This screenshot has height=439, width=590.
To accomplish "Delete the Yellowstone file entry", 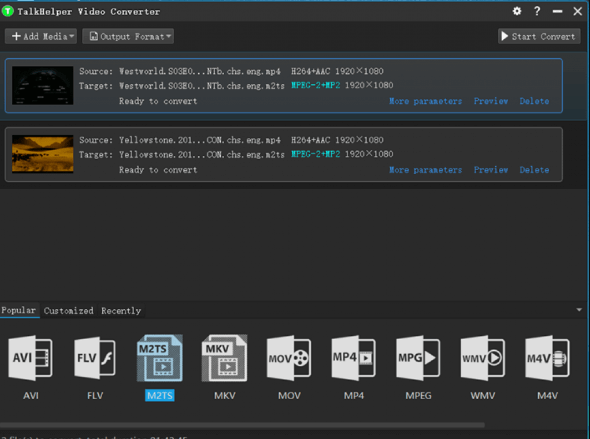I will click(534, 170).
